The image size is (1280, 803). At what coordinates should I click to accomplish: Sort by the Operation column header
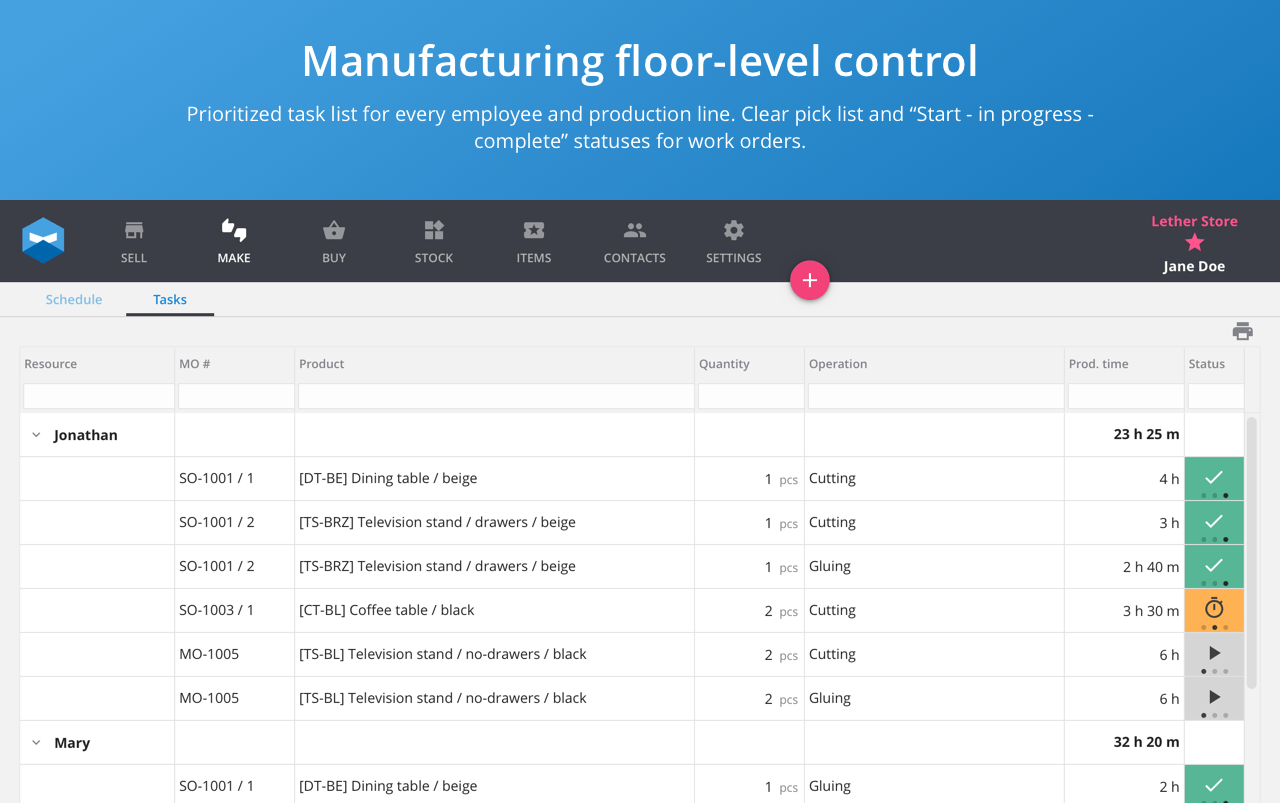click(x=838, y=364)
